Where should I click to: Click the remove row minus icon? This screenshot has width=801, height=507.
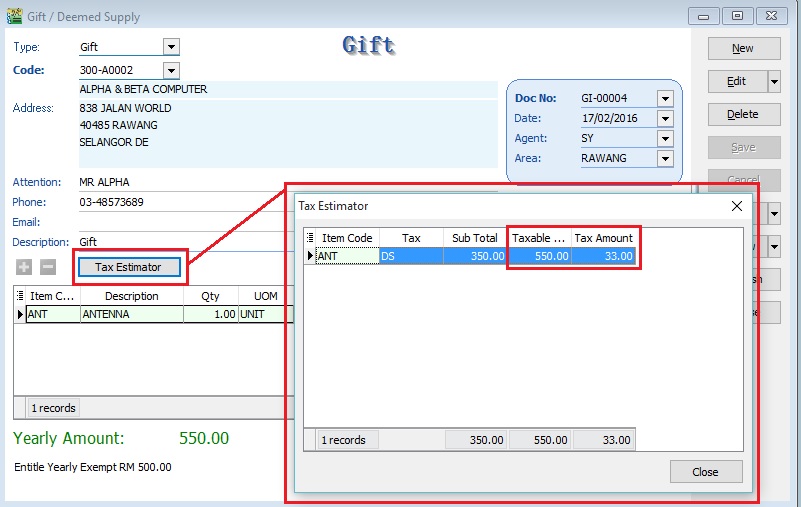[47, 267]
